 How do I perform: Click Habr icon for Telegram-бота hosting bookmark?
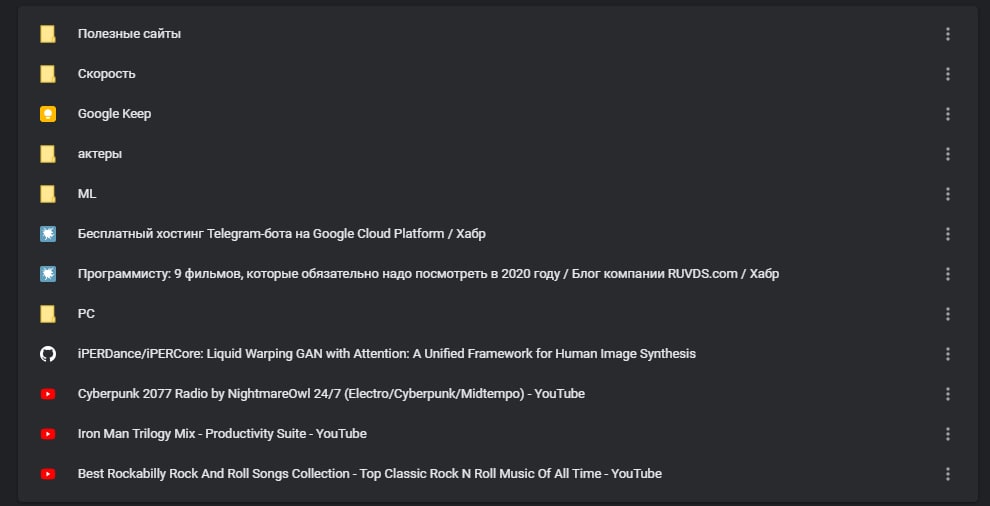coord(48,234)
